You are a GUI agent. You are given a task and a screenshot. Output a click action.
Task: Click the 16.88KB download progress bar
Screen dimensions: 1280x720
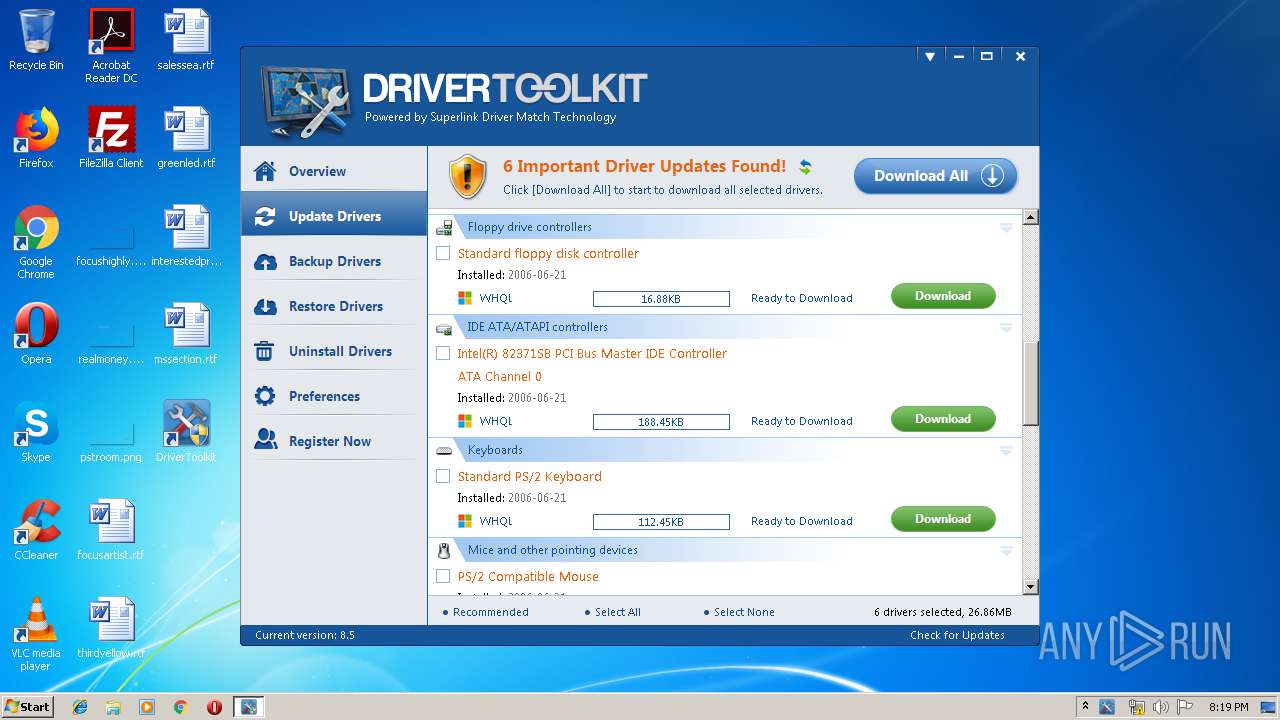pyautogui.click(x=661, y=299)
